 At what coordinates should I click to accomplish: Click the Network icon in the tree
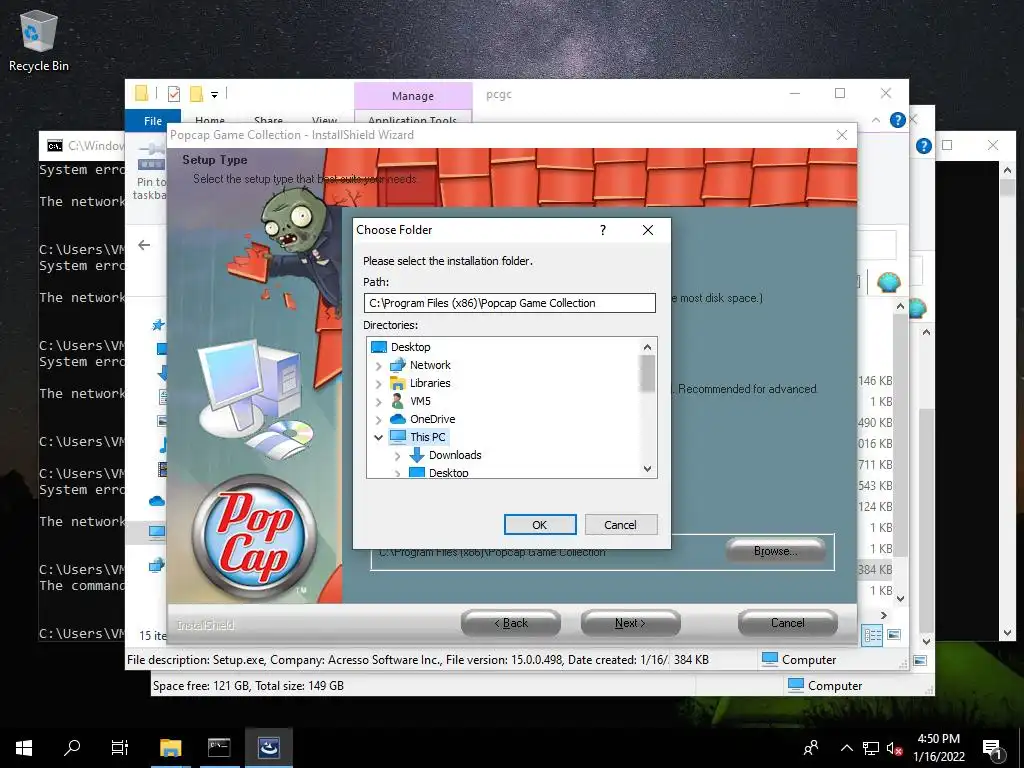398,365
